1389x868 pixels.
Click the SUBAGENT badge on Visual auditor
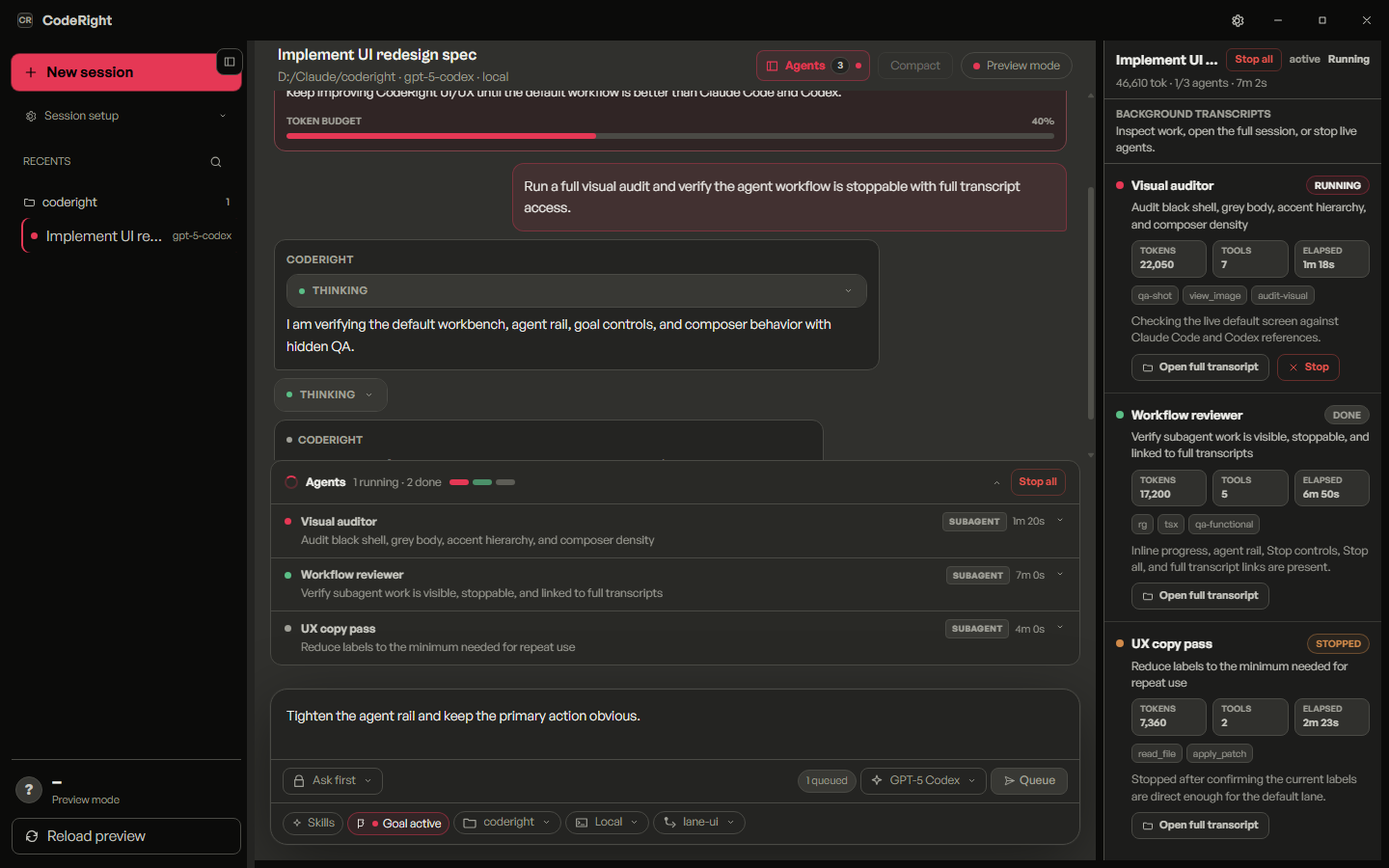pyautogui.click(x=974, y=522)
